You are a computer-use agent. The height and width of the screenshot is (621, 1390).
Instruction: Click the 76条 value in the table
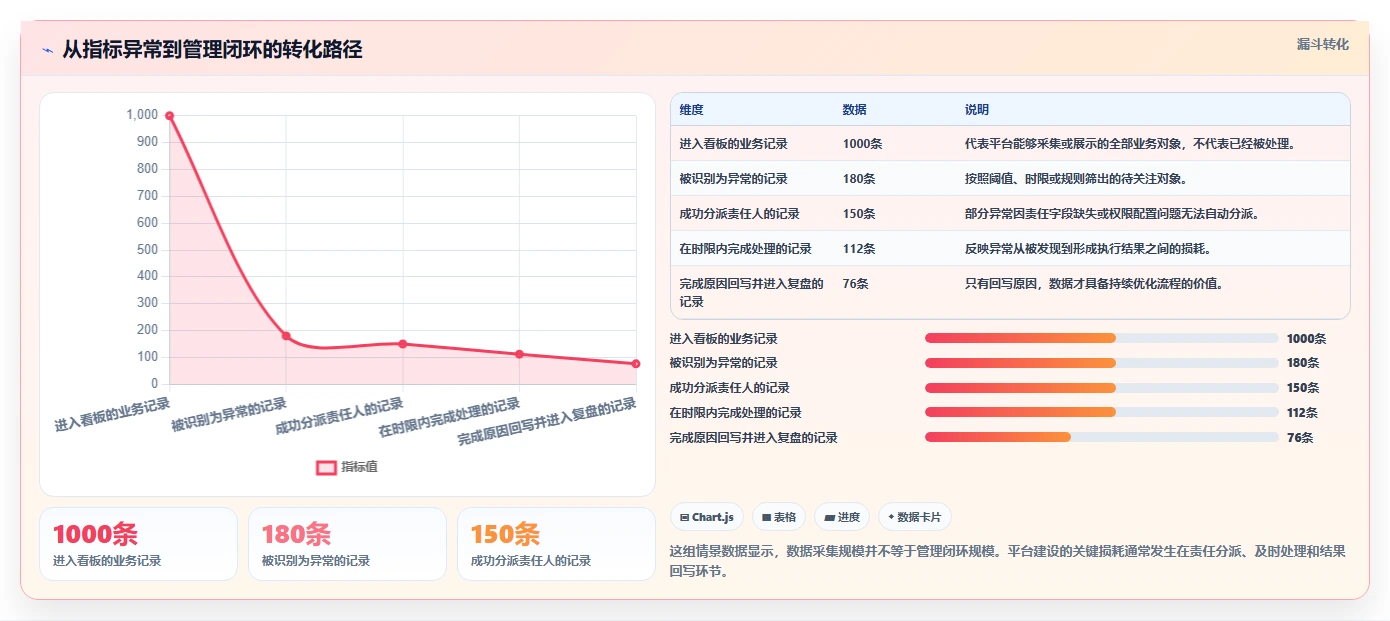coord(856,284)
